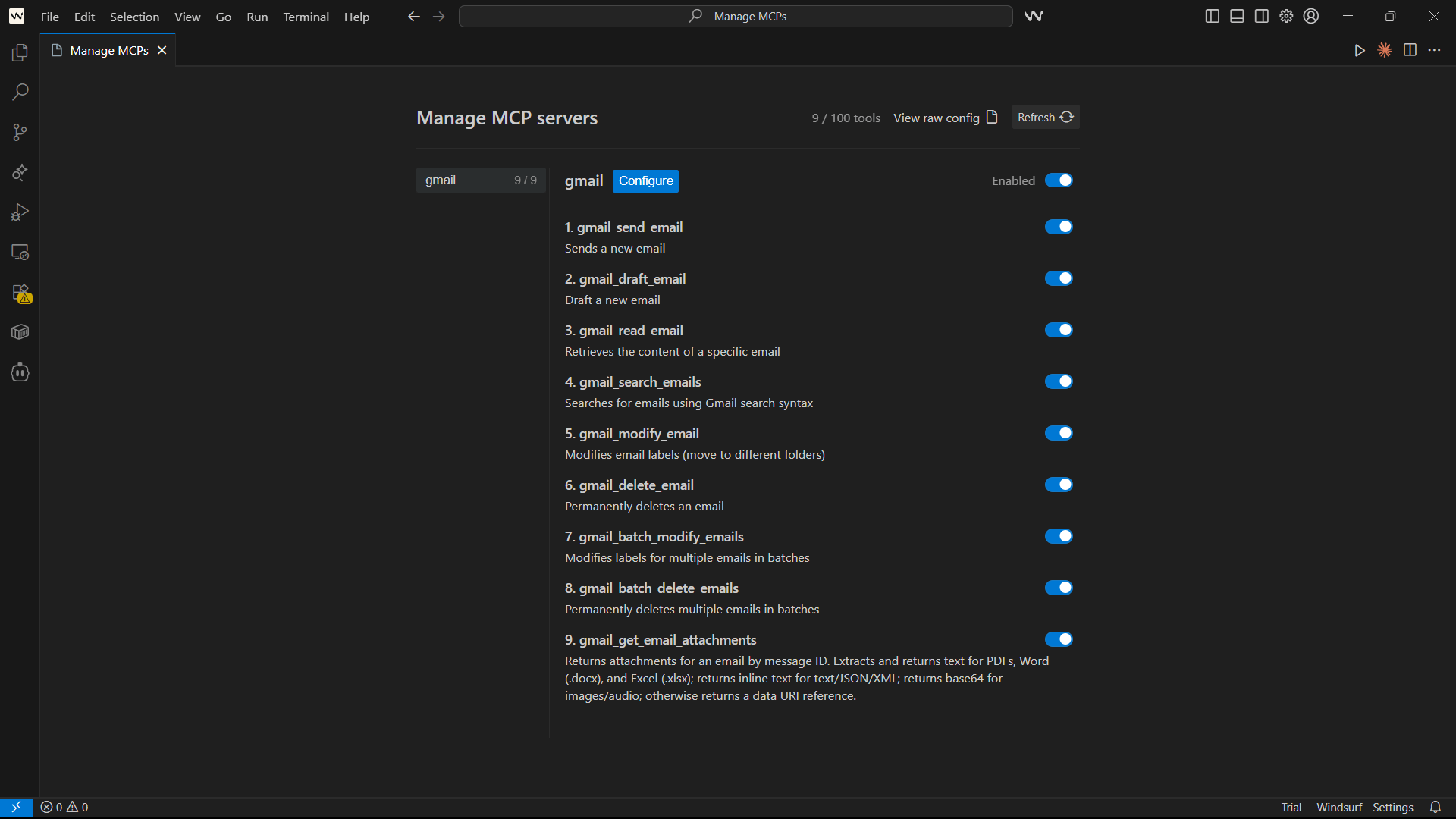Click the run play icon in editor toolbar
The height and width of the screenshot is (819, 1456).
coord(1360,50)
